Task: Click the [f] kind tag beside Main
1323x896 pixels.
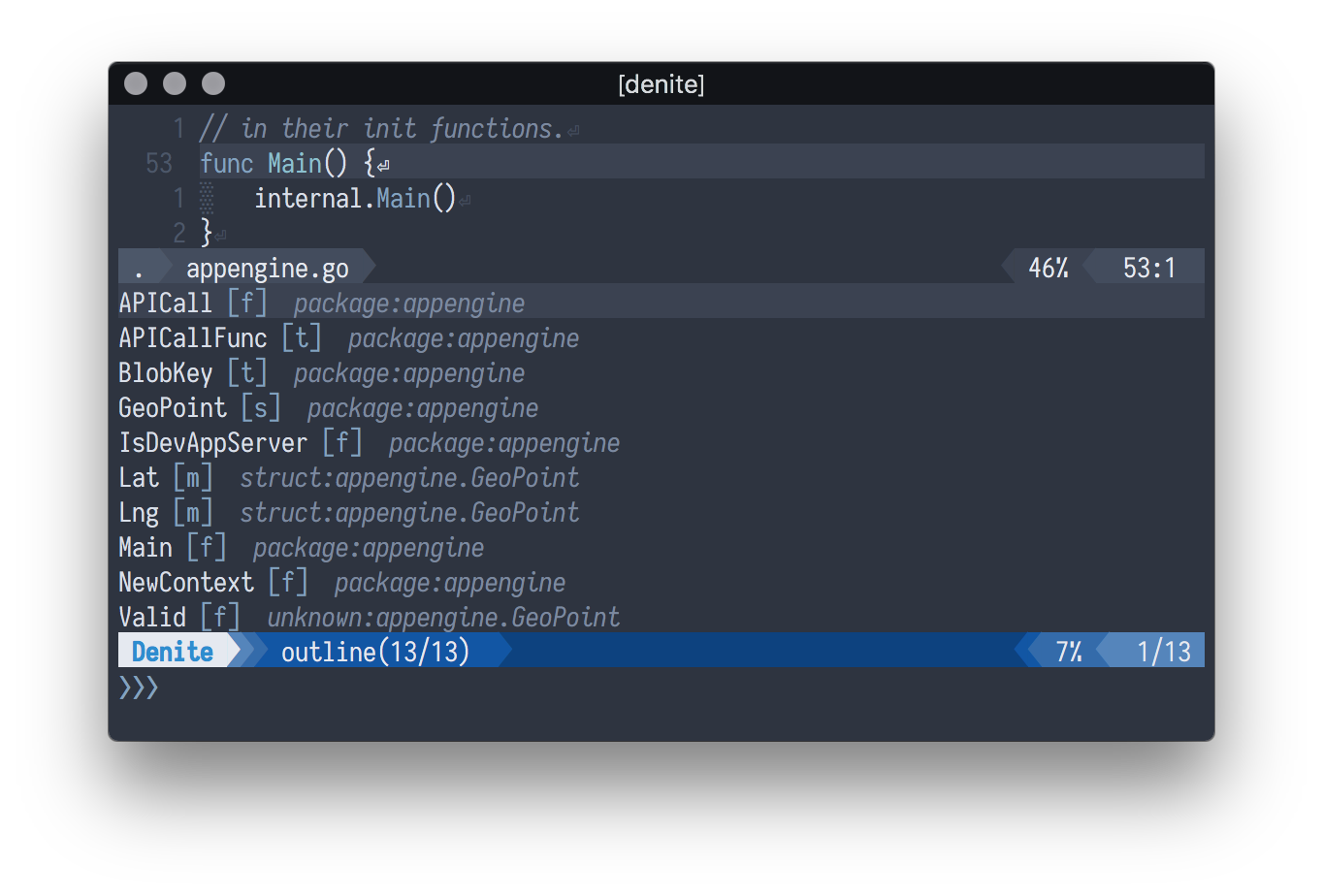Action: (x=207, y=547)
